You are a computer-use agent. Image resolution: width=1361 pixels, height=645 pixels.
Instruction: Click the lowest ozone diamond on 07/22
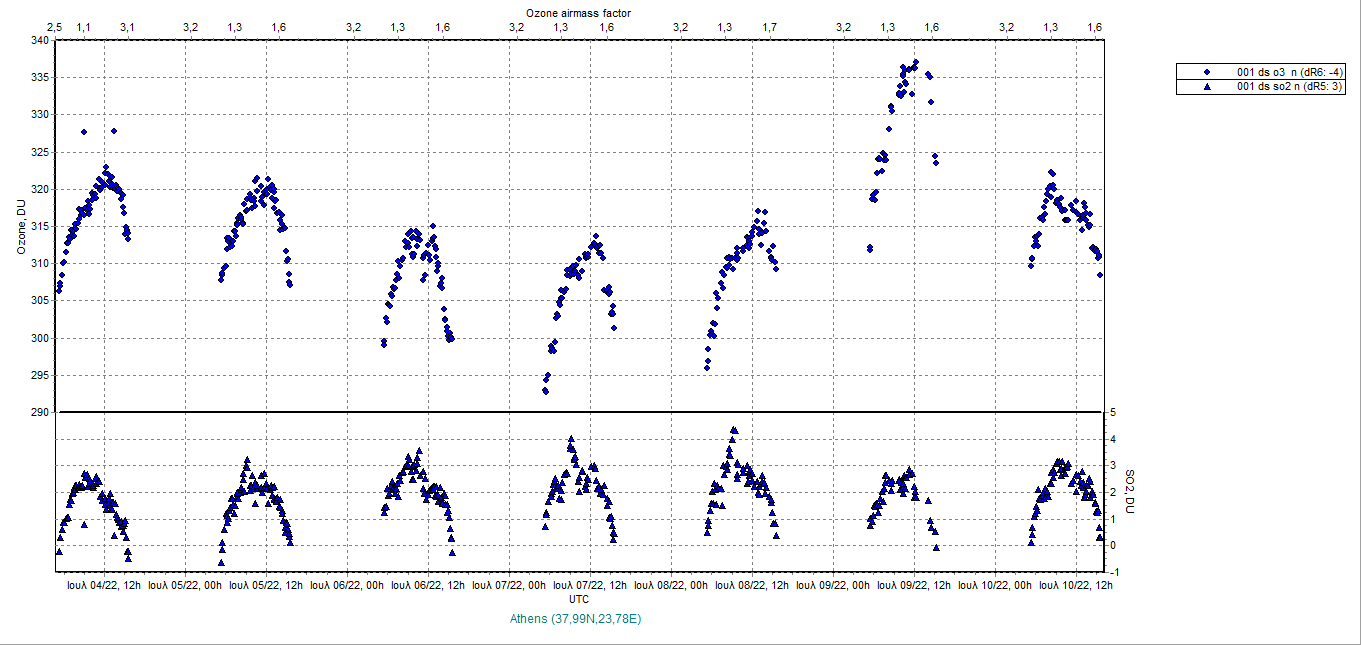click(545, 391)
